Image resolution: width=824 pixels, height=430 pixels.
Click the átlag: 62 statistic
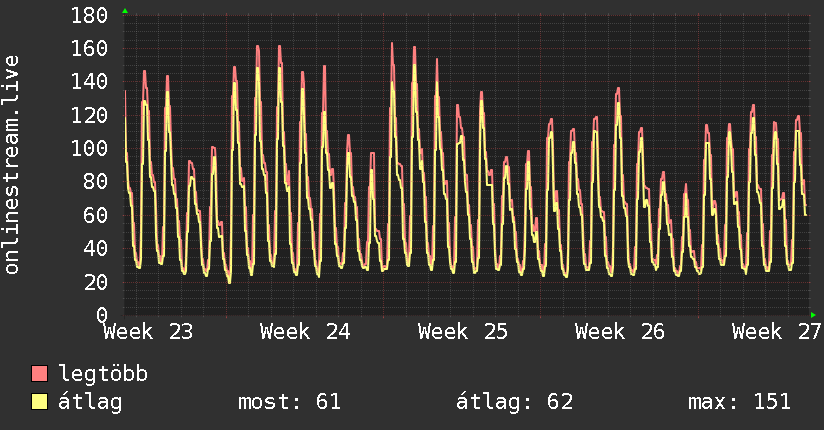tap(514, 402)
